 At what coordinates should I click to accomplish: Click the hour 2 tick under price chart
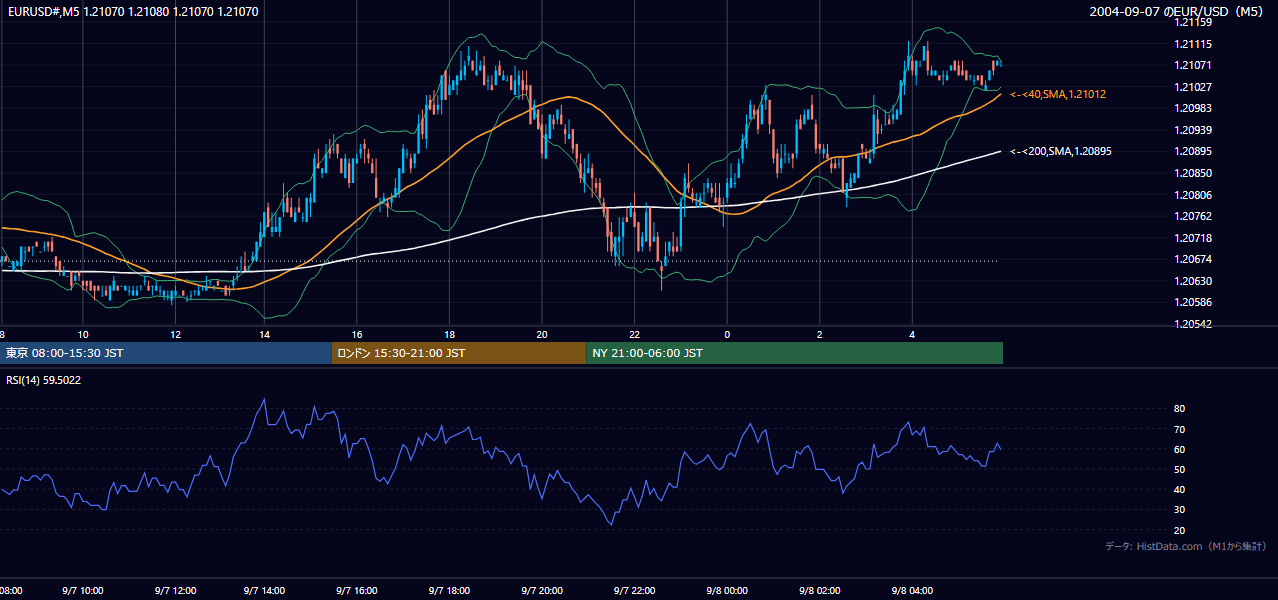[820, 334]
